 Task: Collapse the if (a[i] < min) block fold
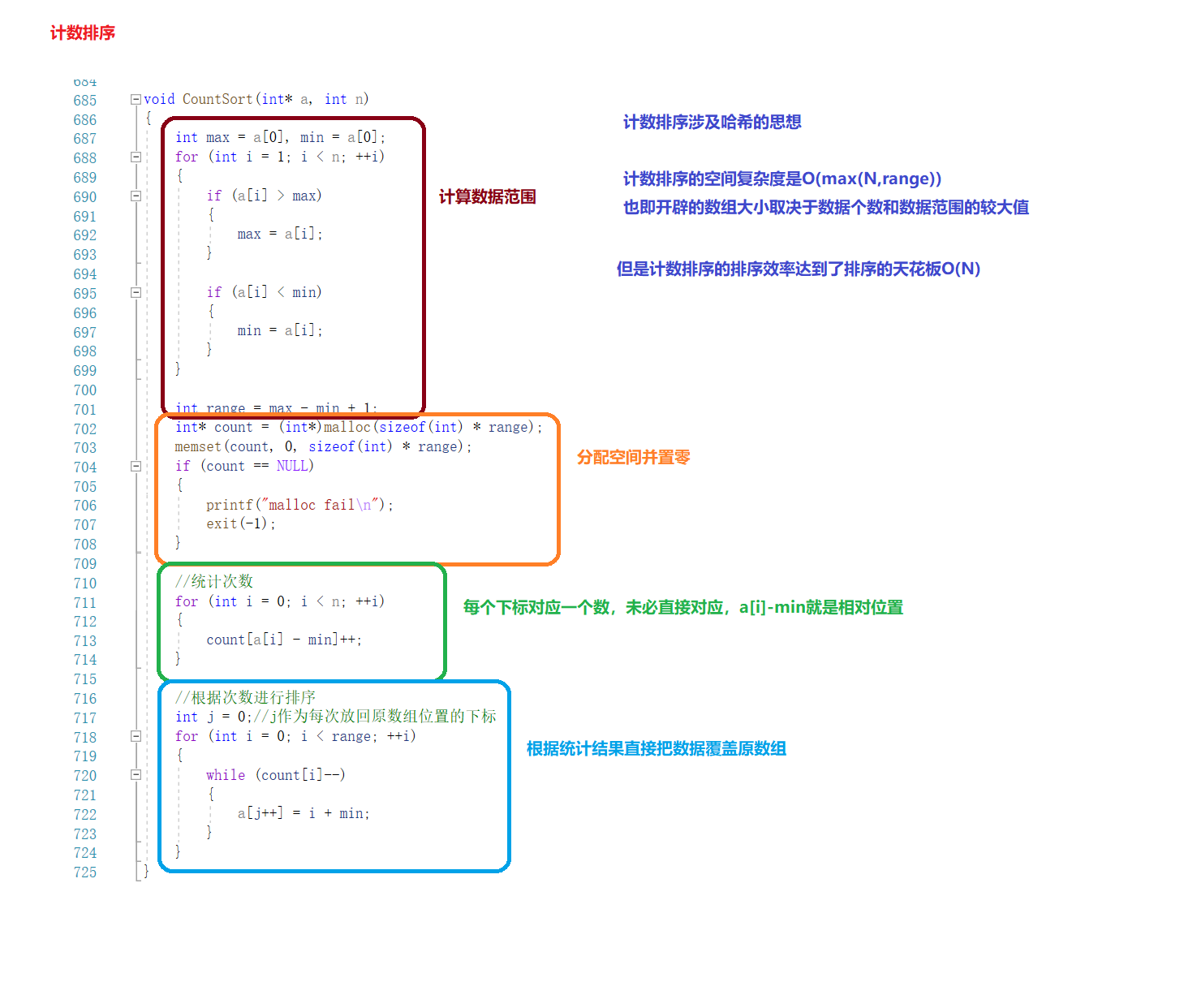(x=136, y=292)
